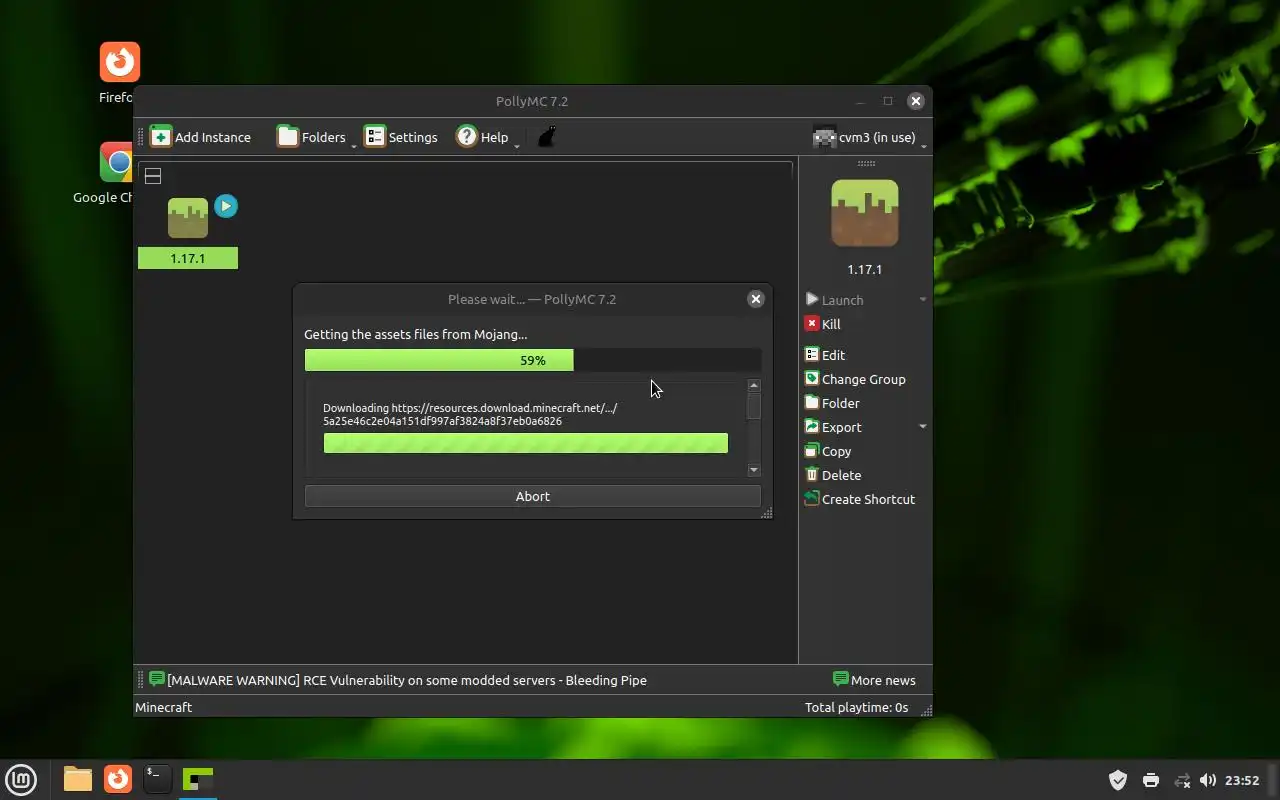Click the PollyMC taskbar window button

coord(198,779)
